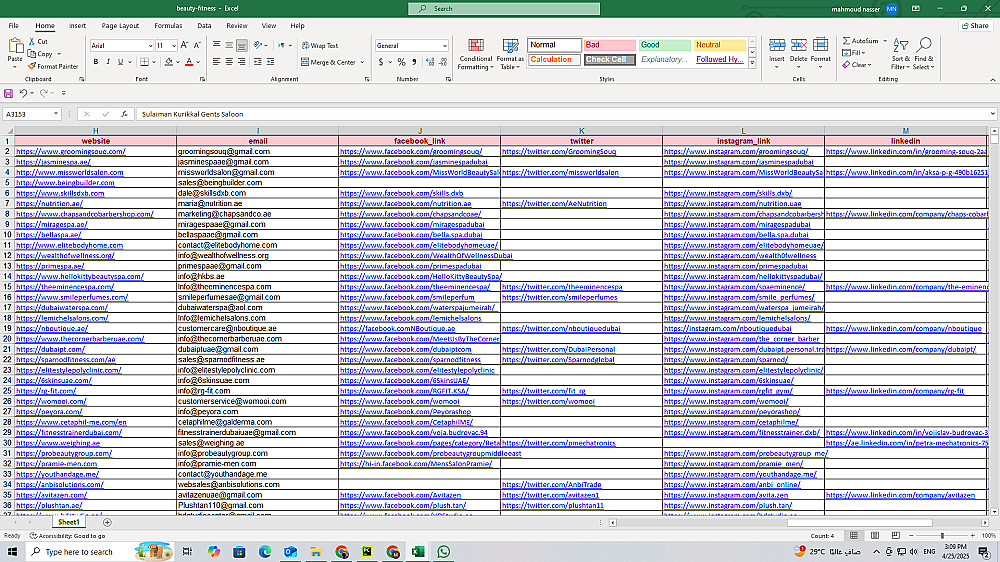Open link https://twitter.com/missworldsalon
Image resolution: width=1000 pixels, height=562 pixels.
(x=560, y=172)
